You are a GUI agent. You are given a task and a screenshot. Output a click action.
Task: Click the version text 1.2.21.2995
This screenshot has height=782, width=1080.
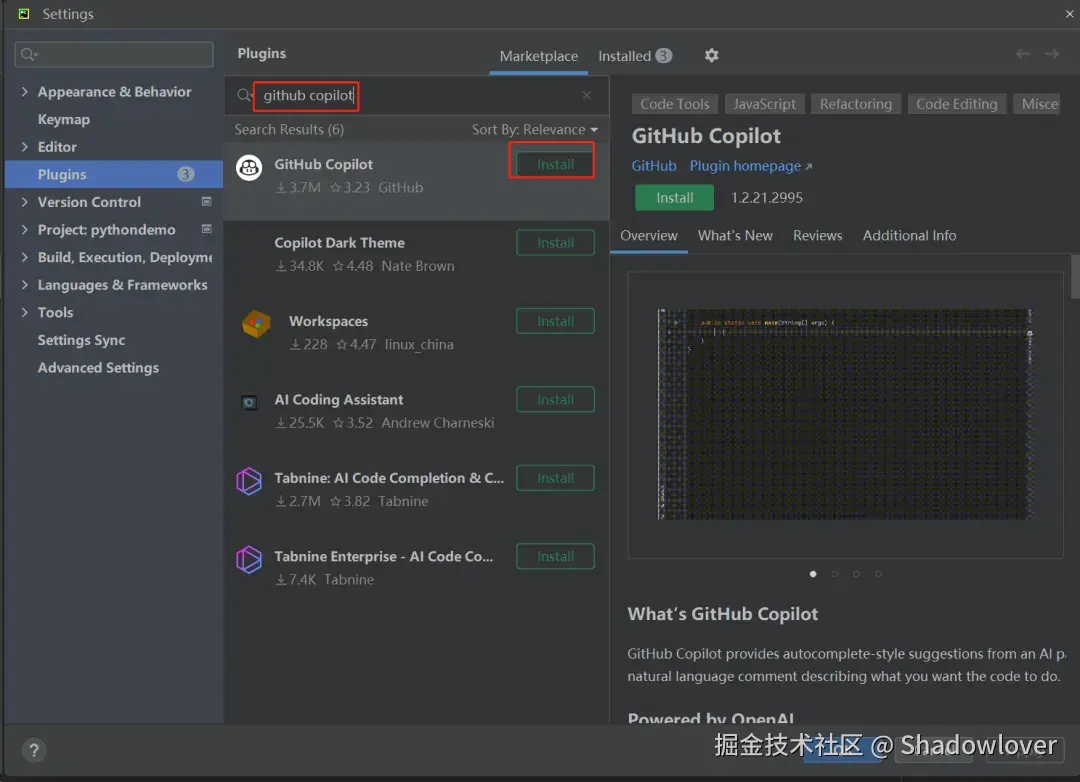(x=767, y=198)
